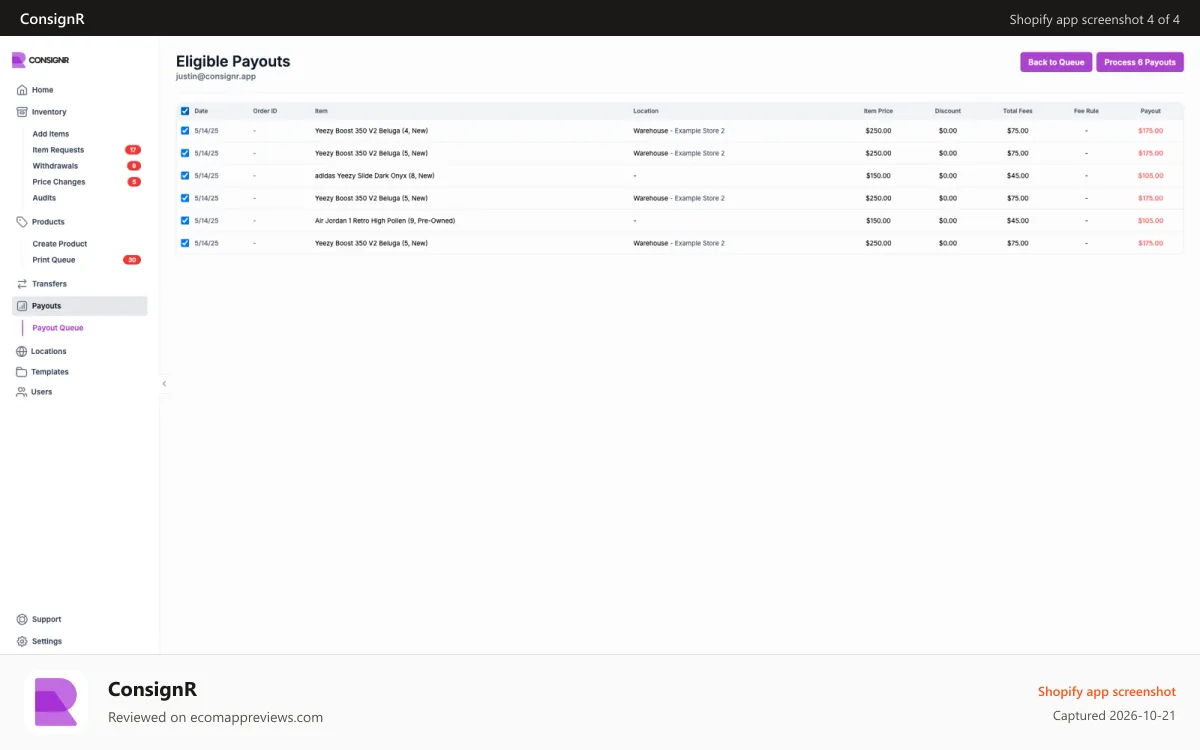Image resolution: width=1200 pixels, height=750 pixels.
Task: Uncheck the Air Jordan 1 Retro row checkbox
Action: click(x=185, y=220)
